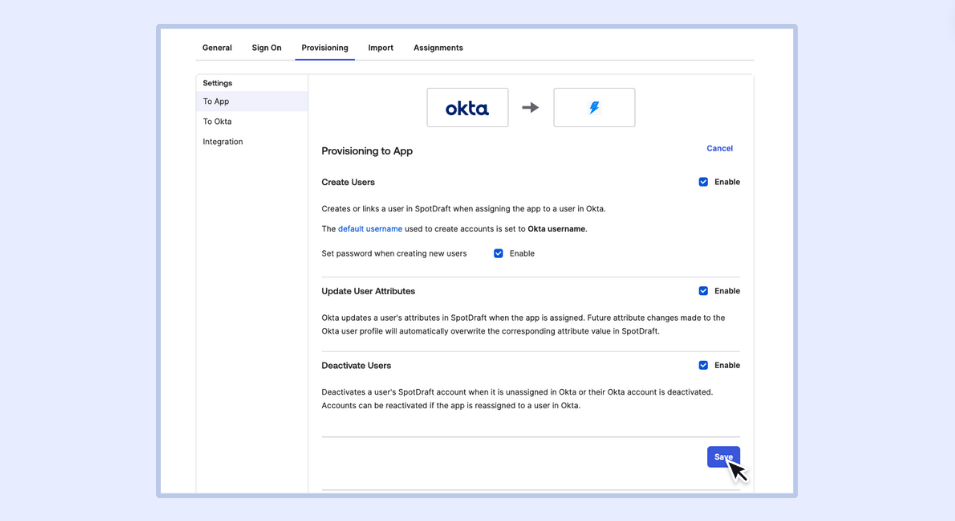Click the Create Users section title
This screenshot has width=955, height=521.
coord(348,182)
